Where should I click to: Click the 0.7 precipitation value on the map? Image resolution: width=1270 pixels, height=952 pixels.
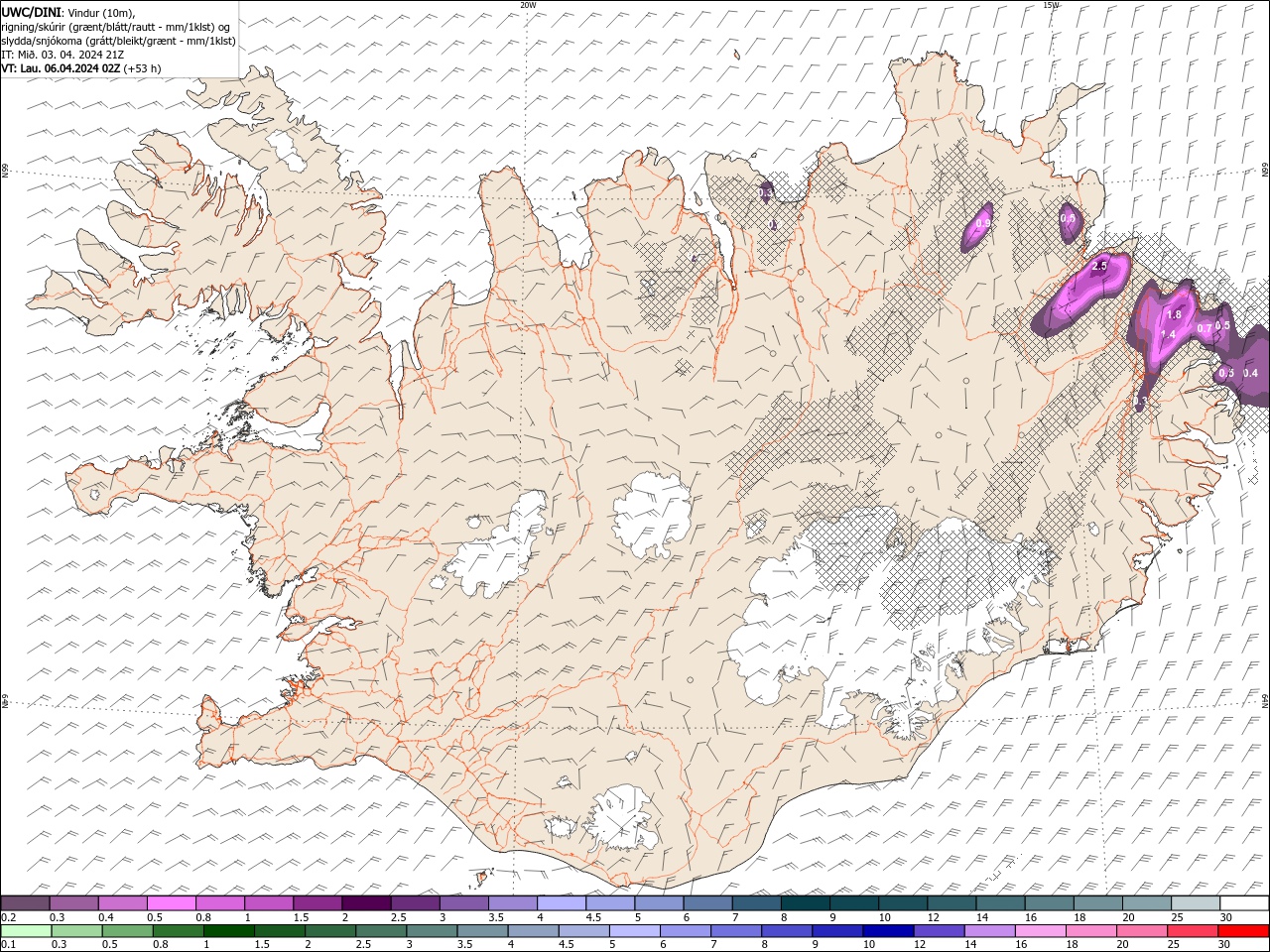click(1205, 328)
